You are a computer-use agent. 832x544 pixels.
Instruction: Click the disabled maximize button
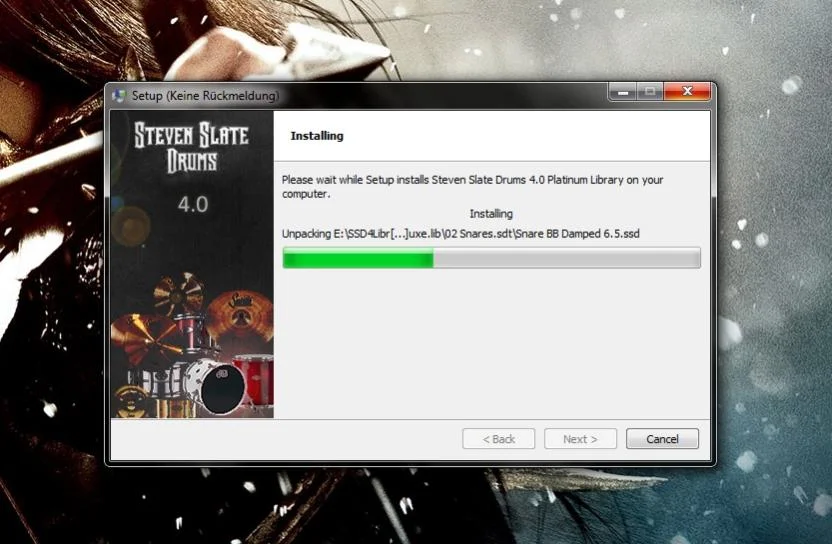click(x=650, y=91)
